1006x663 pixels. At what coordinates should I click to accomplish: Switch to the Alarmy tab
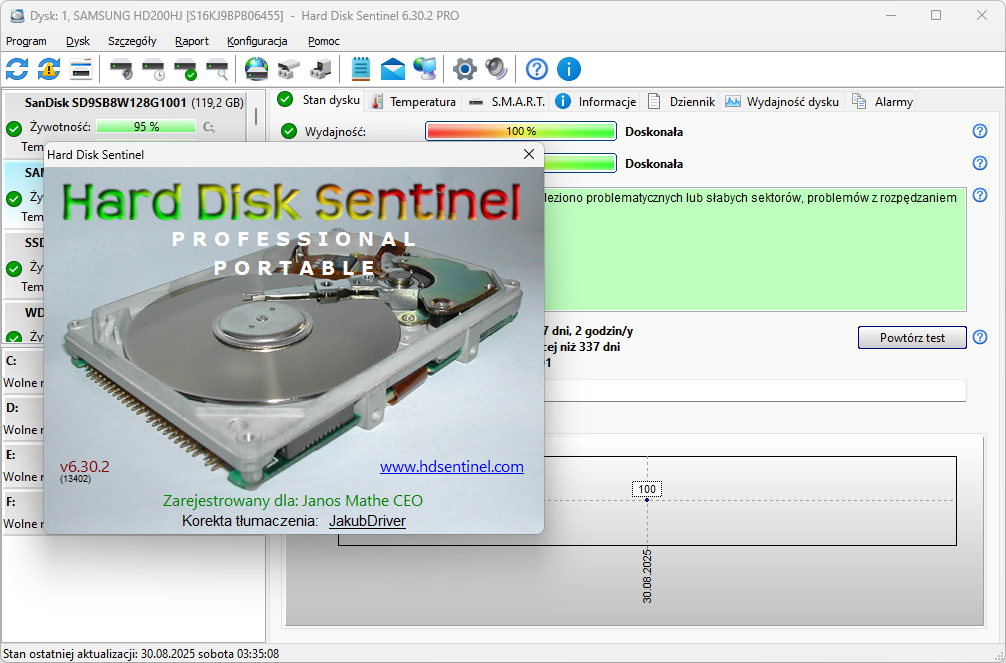(882, 101)
